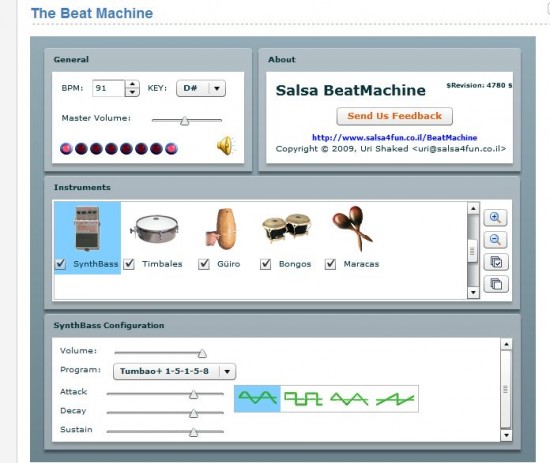Image resolution: width=550 pixels, height=463 pixels.
Task: Click the Instruments list scroll up arrow
Action: pos(473,208)
